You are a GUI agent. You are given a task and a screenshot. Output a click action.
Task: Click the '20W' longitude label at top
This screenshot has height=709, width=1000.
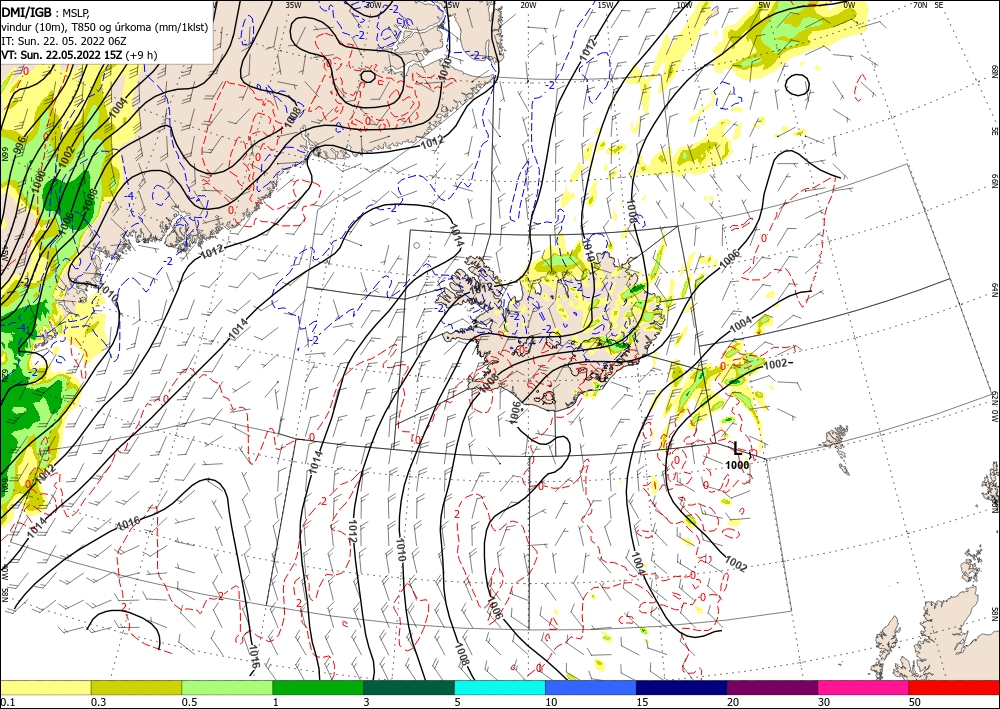click(x=528, y=5)
